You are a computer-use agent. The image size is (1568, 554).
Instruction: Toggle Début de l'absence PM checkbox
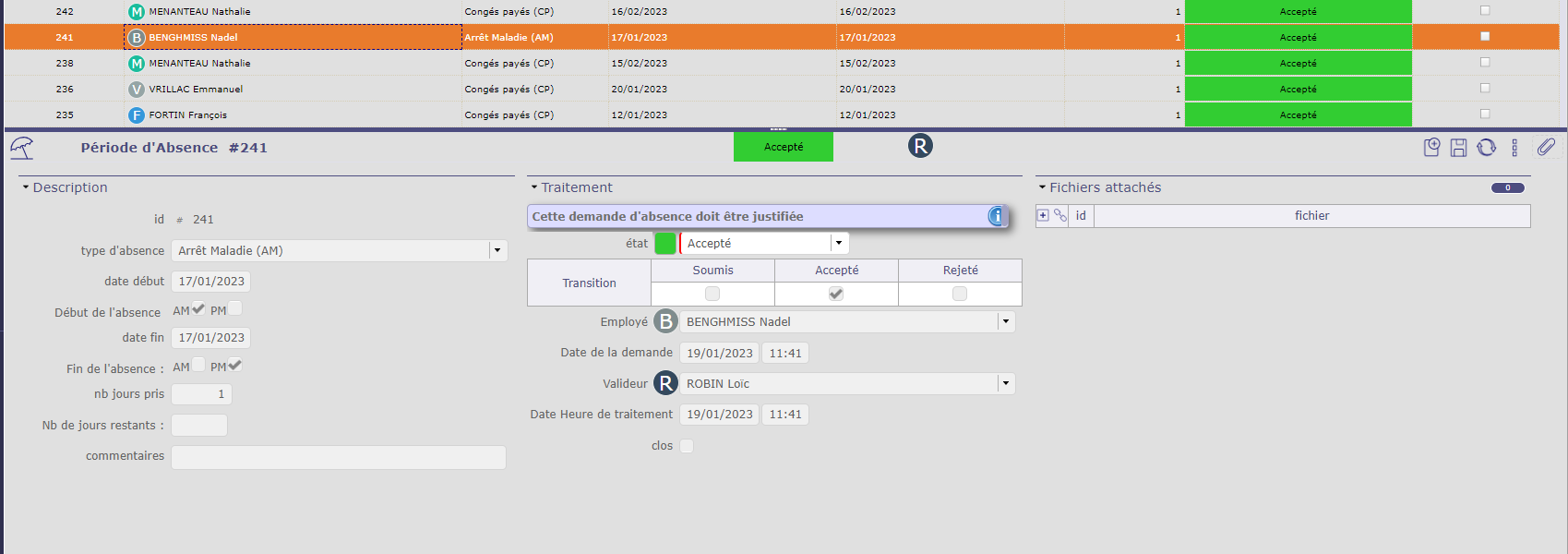234,308
